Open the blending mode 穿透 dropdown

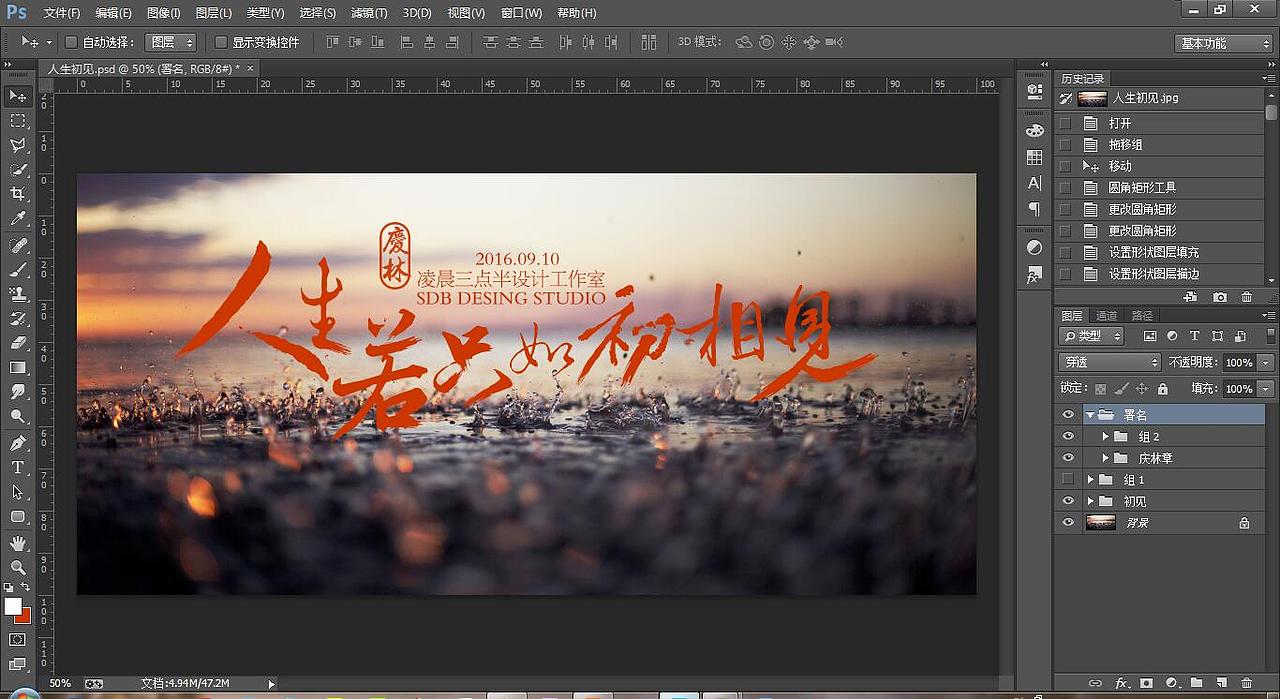click(1109, 362)
